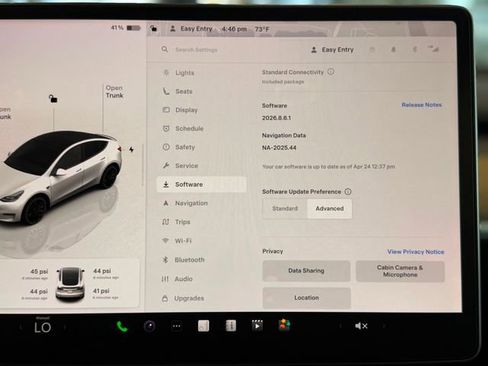This screenshot has height=366, width=488.
Task: Open charge port via the lightning bolt icon
Action: click(131, 149)
